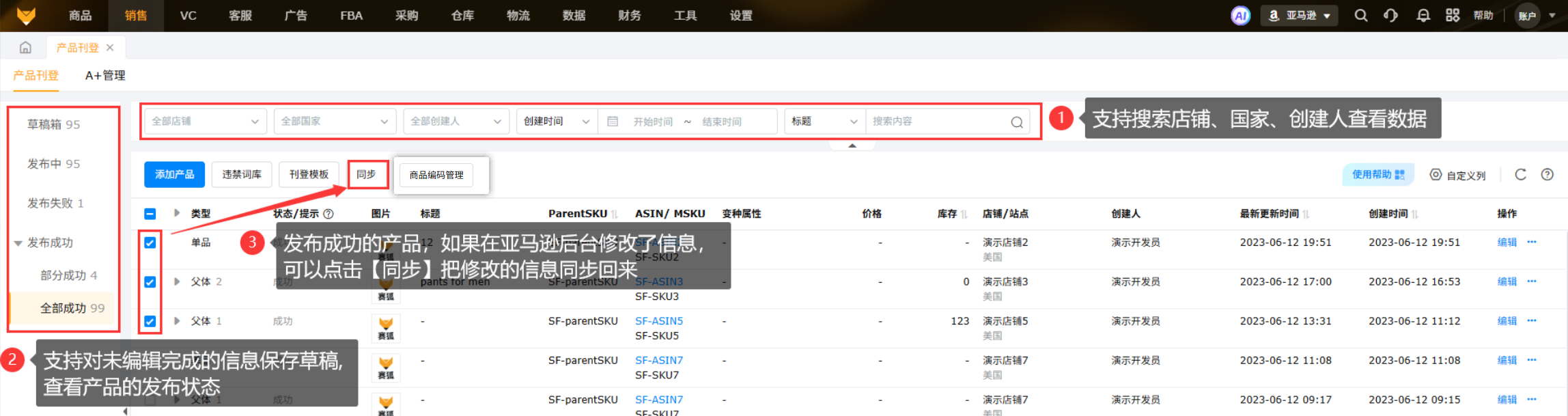1568x416 pixels.
Task: Click the 结束时间 date field
Action: (x=722, y=122)
